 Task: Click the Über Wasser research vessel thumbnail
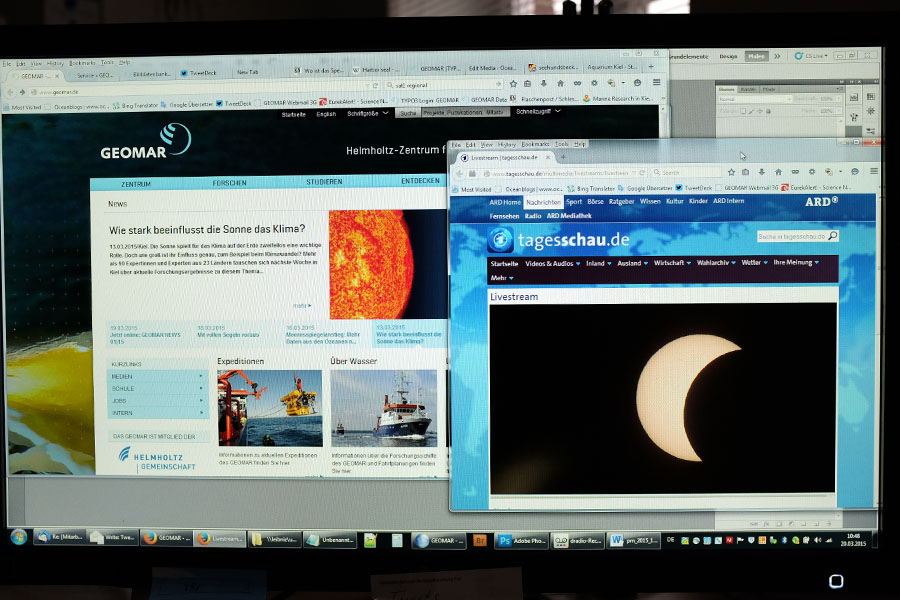pyautogui.click(x=384, y=408)
